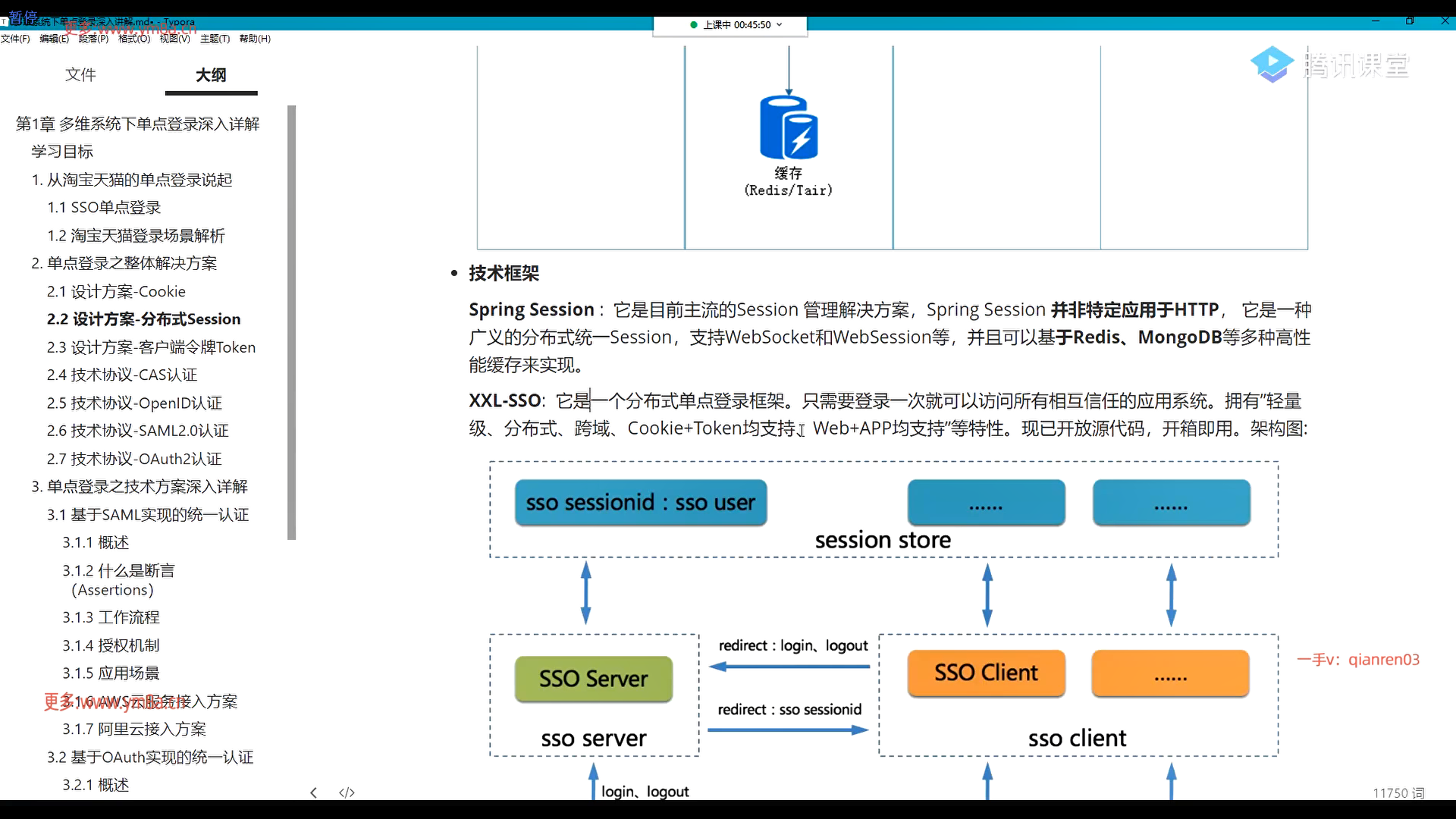1456x819 pixels.
Task: Minimize the Typora window
Action: [1375, 21]
